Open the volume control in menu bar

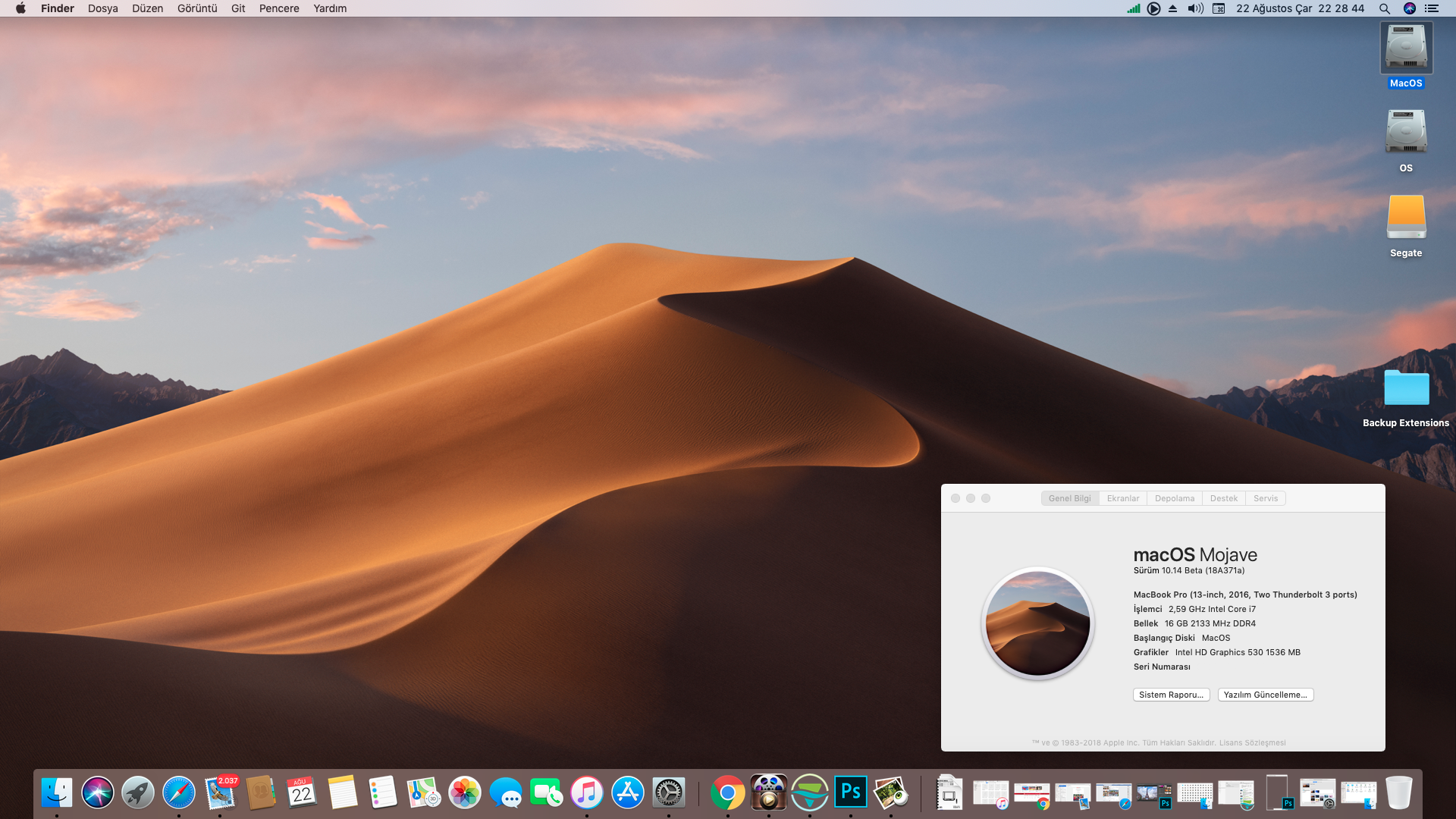[x=1196, y=8]
